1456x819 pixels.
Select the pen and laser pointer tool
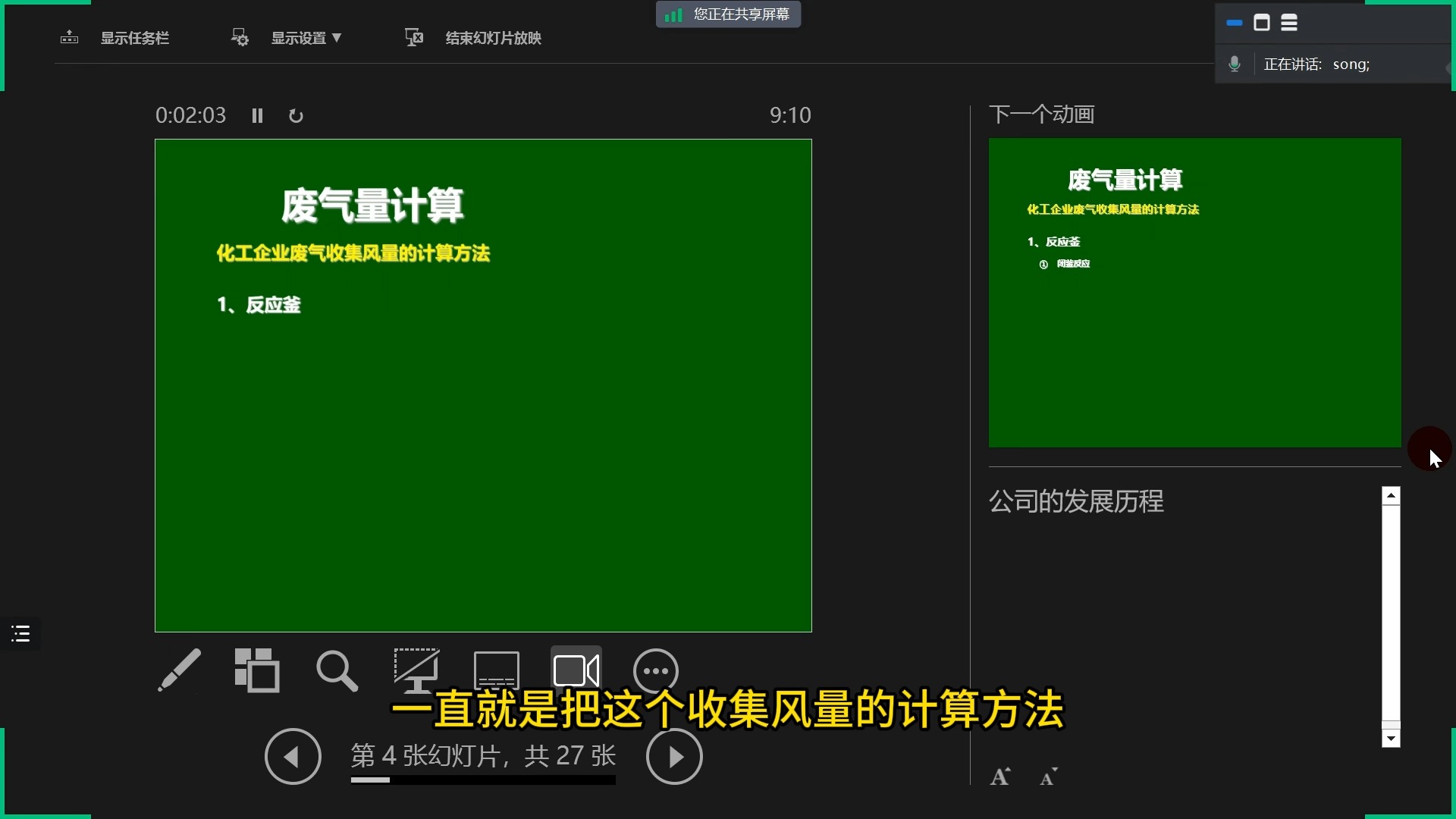(x=180, y=670)
